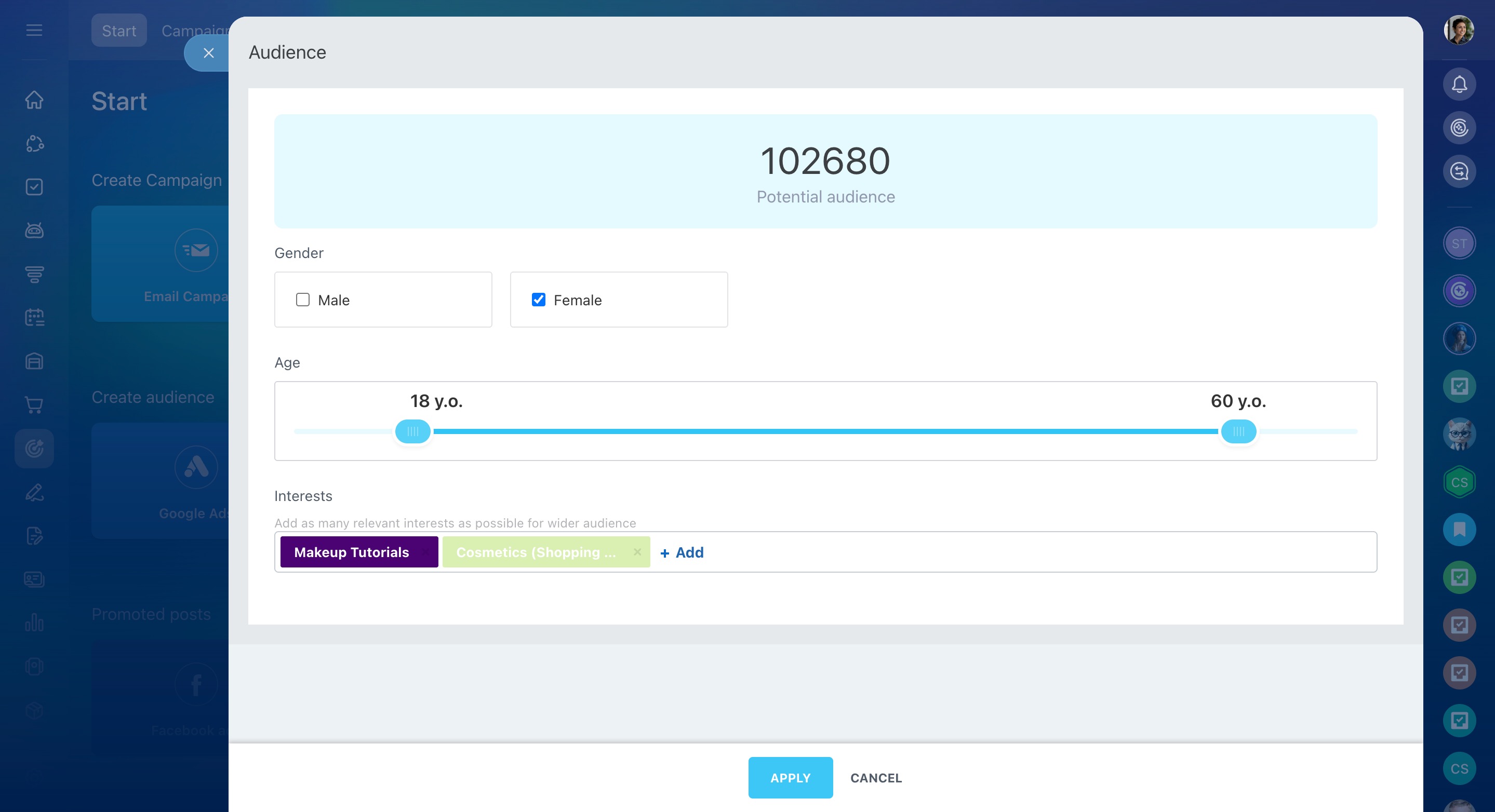Click + Add to add interests
This screenshot has height=812, width=1495.
682,552
